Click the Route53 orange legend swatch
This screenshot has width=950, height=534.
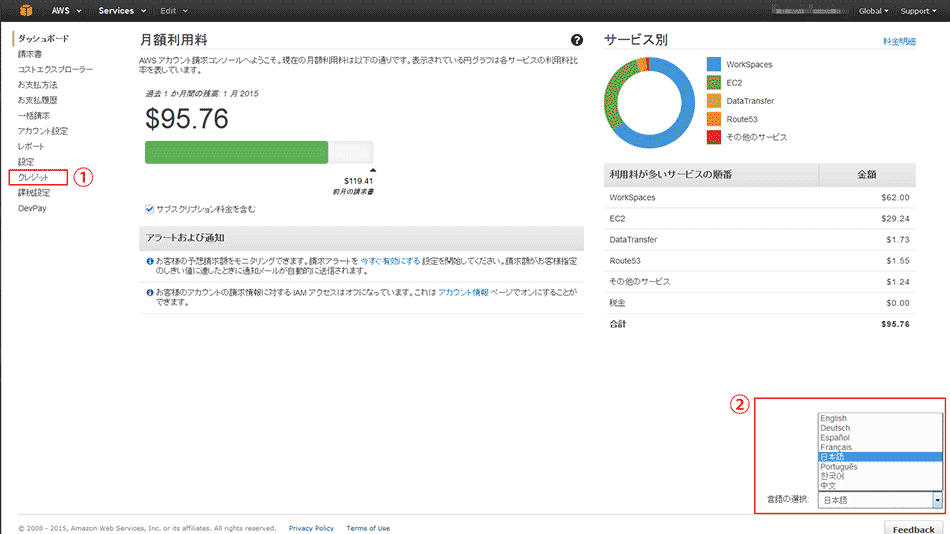[714, 119]
